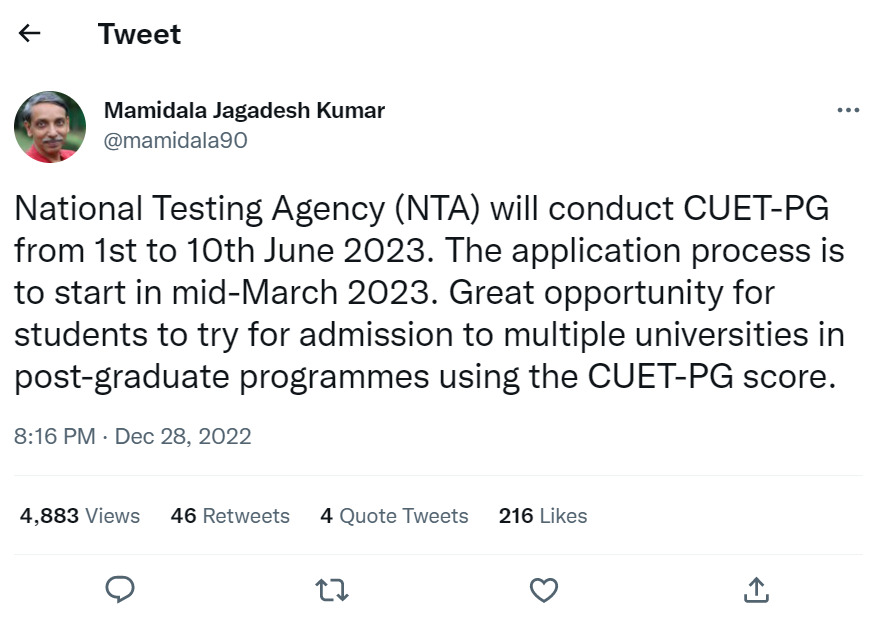Click the Mamidala Jagadesh Kumar display name
Viewport: 883px width, 619px height.
[244, 110]
